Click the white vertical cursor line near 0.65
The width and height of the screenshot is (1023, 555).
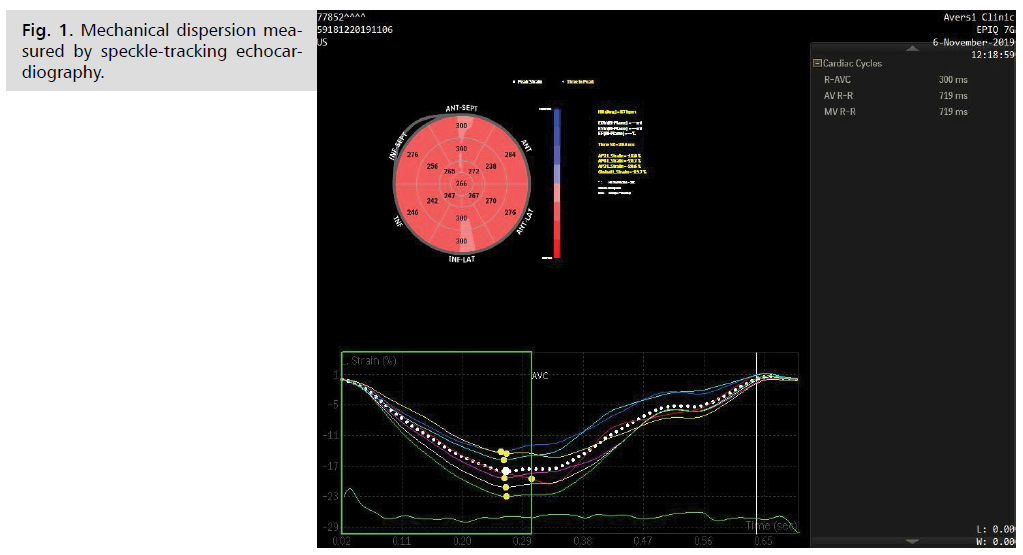[x=756, y=443]
